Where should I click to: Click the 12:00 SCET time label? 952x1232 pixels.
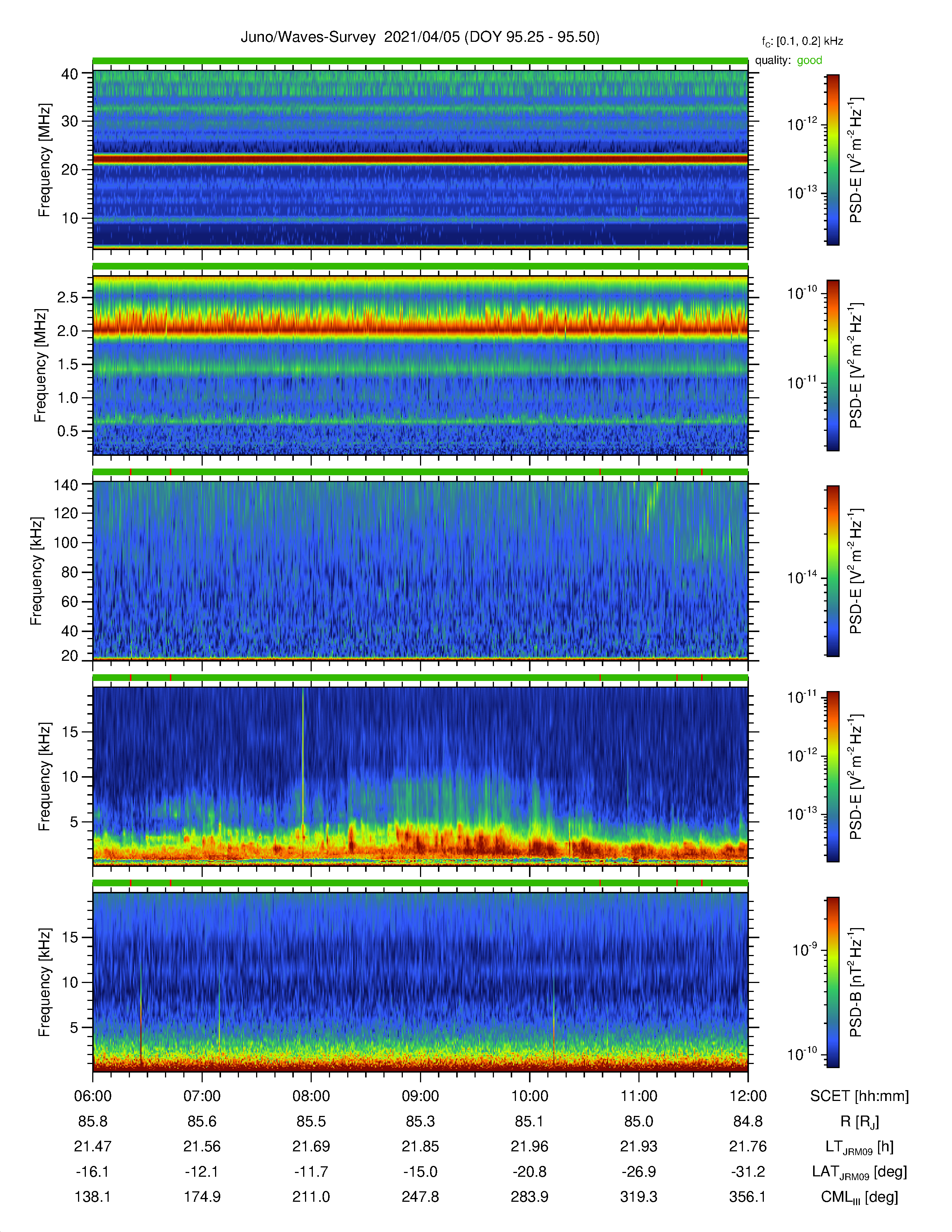pos(748,1096)
